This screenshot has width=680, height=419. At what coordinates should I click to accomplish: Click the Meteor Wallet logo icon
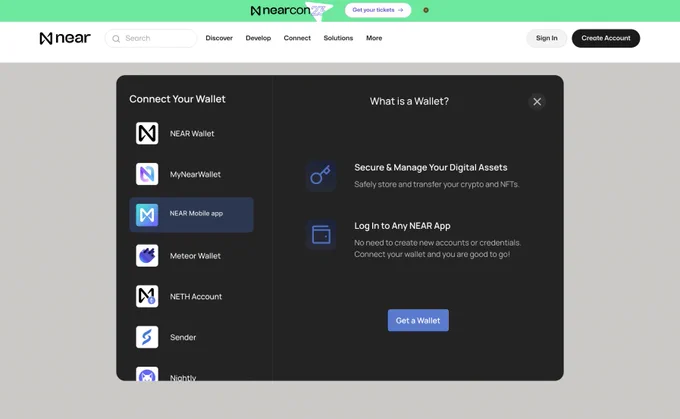click(x=147, y=255)
